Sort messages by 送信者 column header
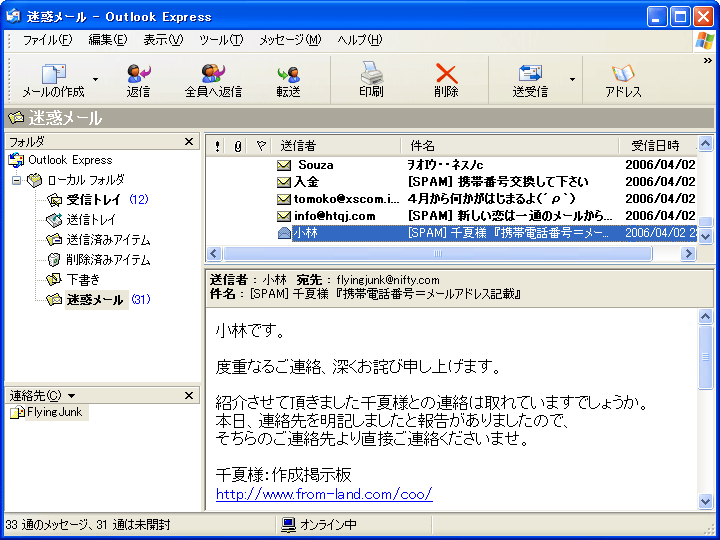720x540 pixels. [337, 146]
